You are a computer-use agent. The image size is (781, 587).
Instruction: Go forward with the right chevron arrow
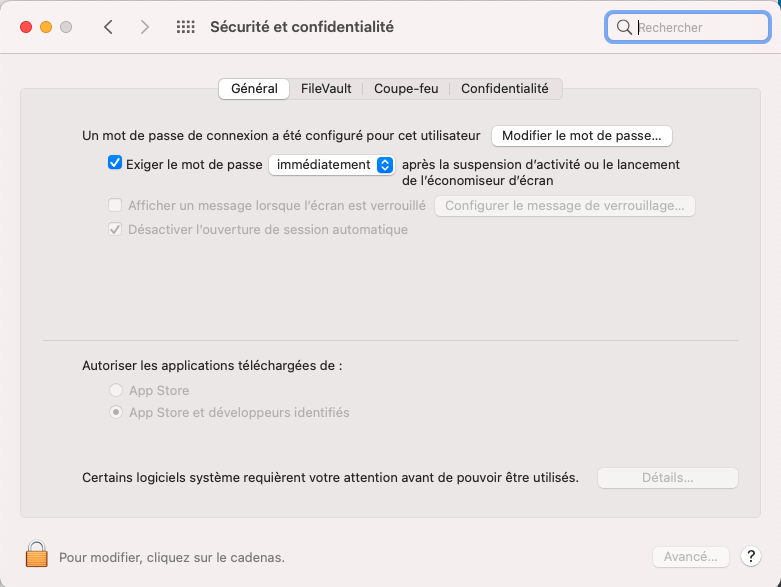pyautogui.click(x=144, y=27)
